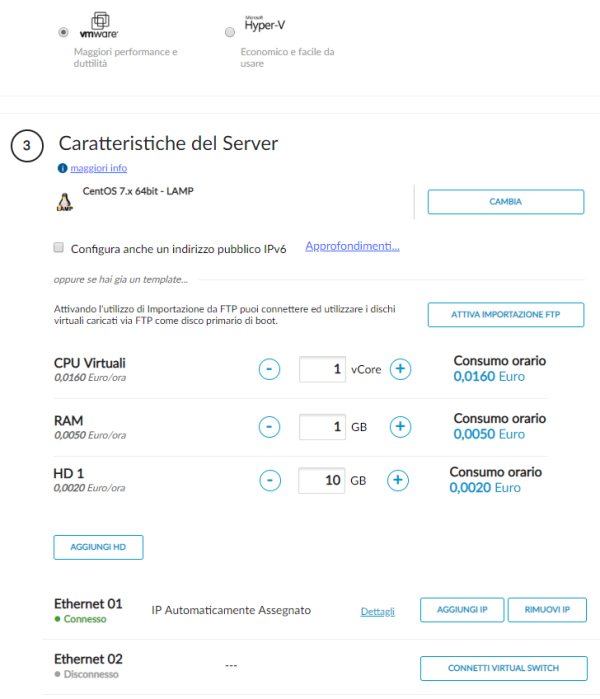Open the maggiori info link

click(x=99, y=168)
